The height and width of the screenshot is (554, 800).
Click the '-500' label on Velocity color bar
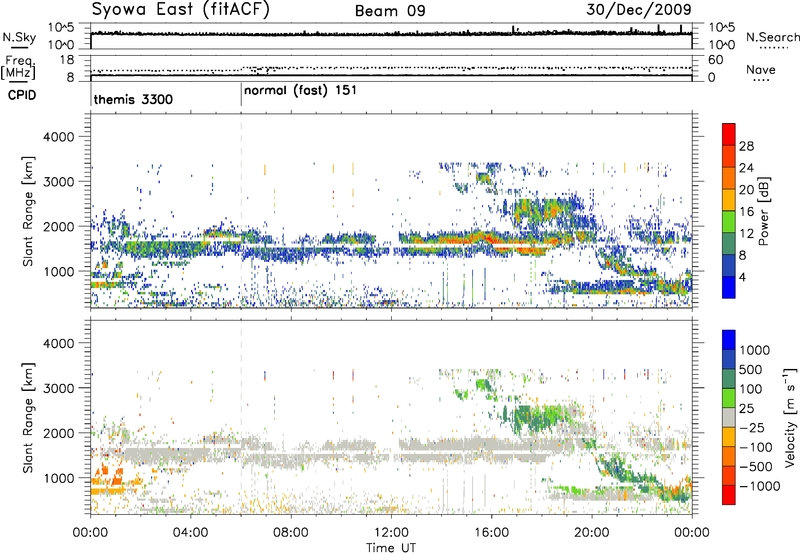click(756, 466)
